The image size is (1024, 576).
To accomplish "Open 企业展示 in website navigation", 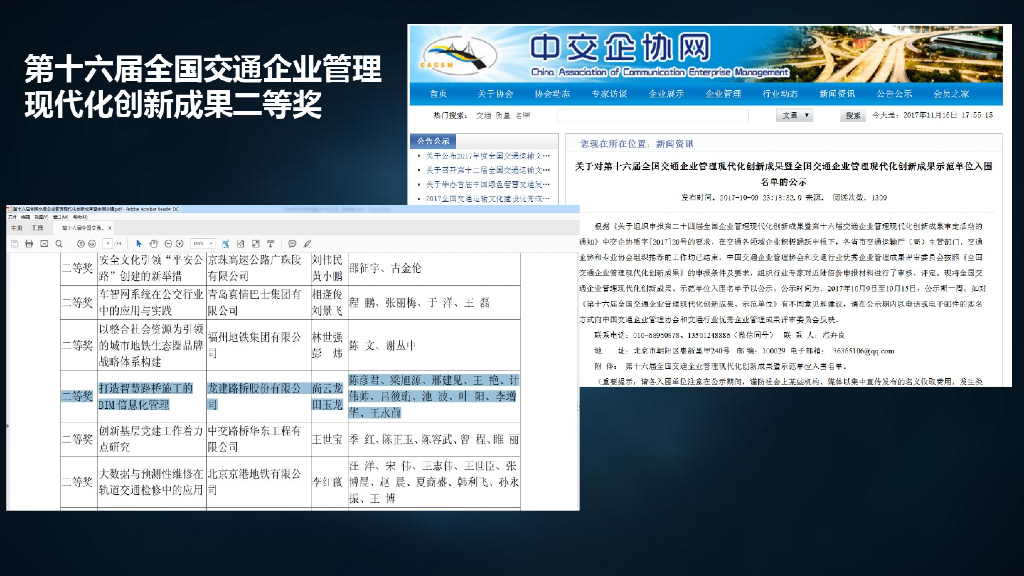I will click(666, 94).
